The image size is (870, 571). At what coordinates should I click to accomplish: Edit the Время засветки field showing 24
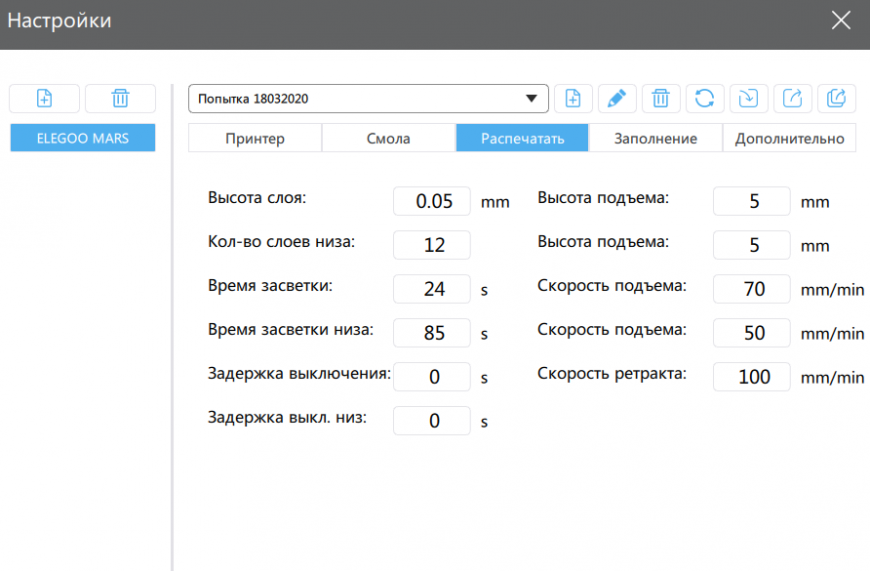tap(432, 289)
